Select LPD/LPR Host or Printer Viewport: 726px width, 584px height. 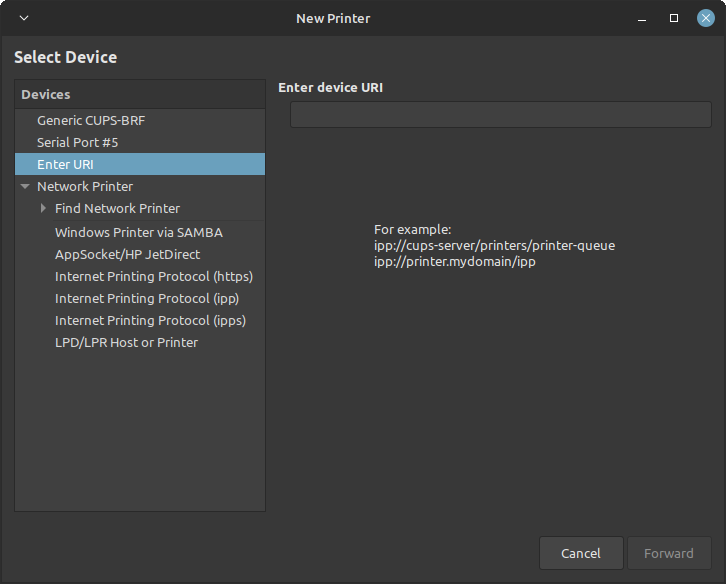[126, 342]
